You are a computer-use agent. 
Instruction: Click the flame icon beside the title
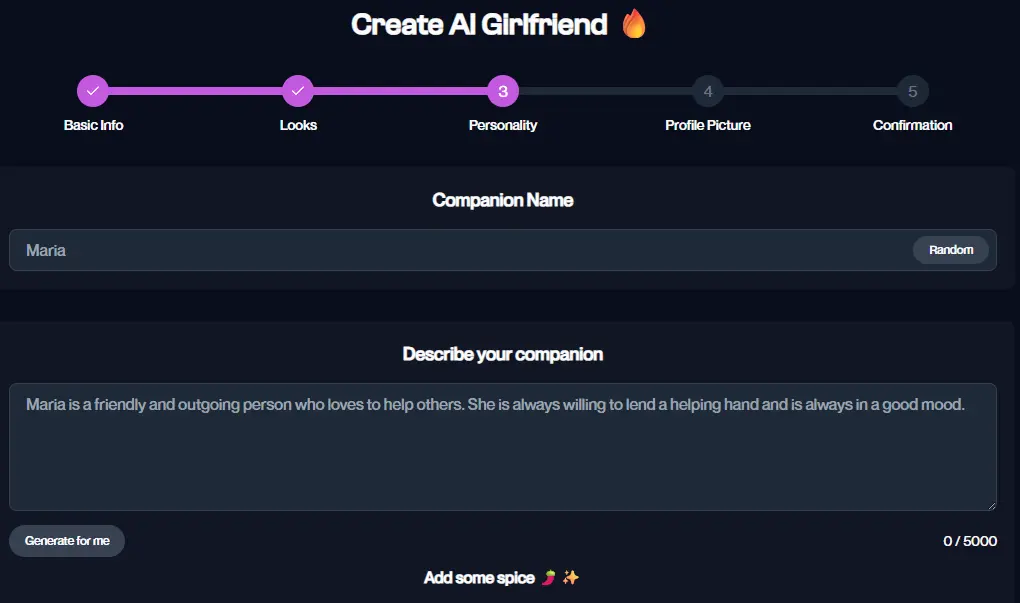point(634,24)
